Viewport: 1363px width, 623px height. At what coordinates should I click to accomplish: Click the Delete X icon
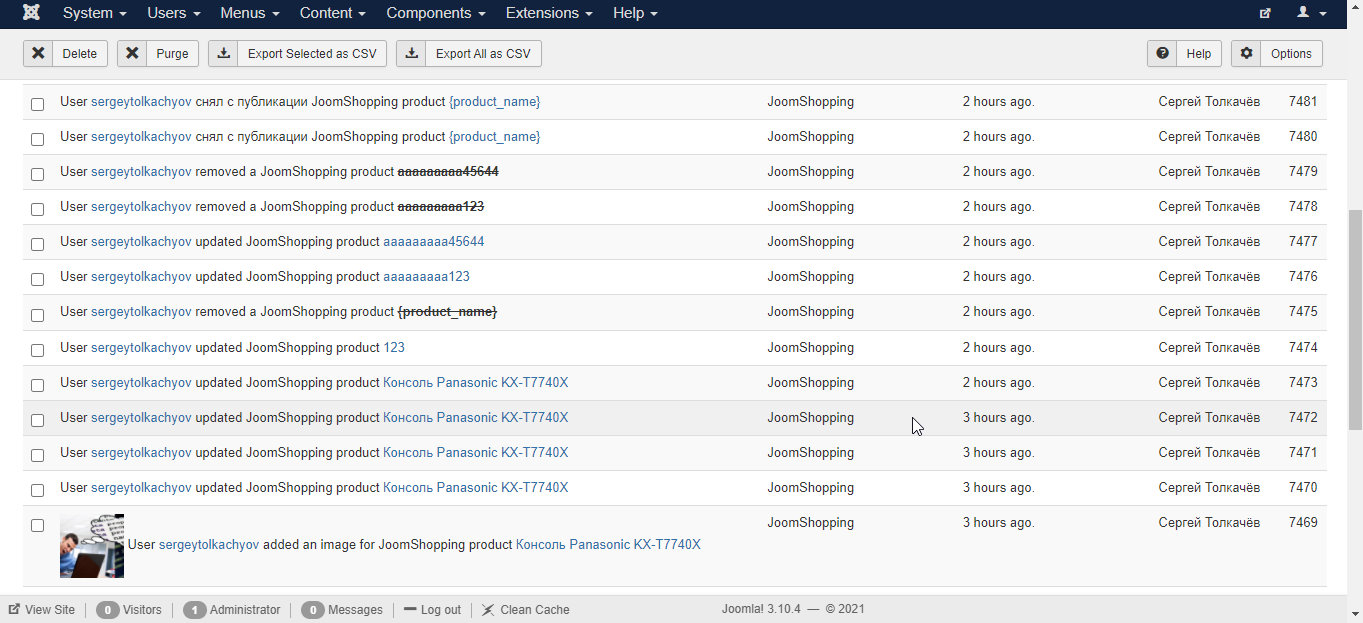point(38,54)
